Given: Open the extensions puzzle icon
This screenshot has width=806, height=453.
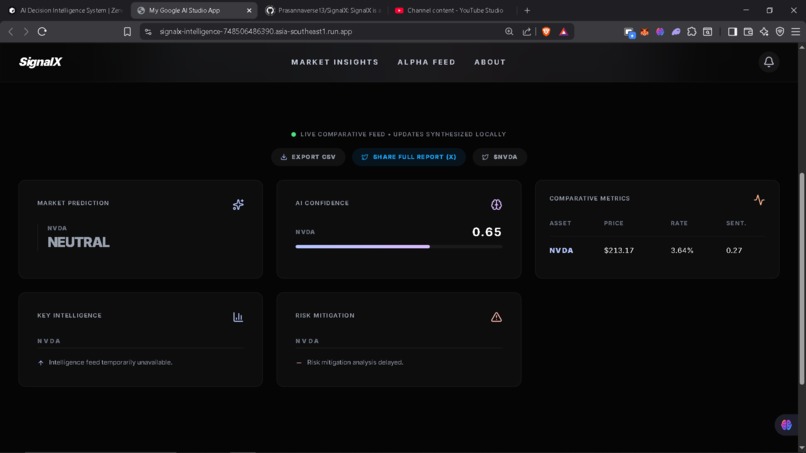Looking at the screenshot, I should (x=691, y=31).
